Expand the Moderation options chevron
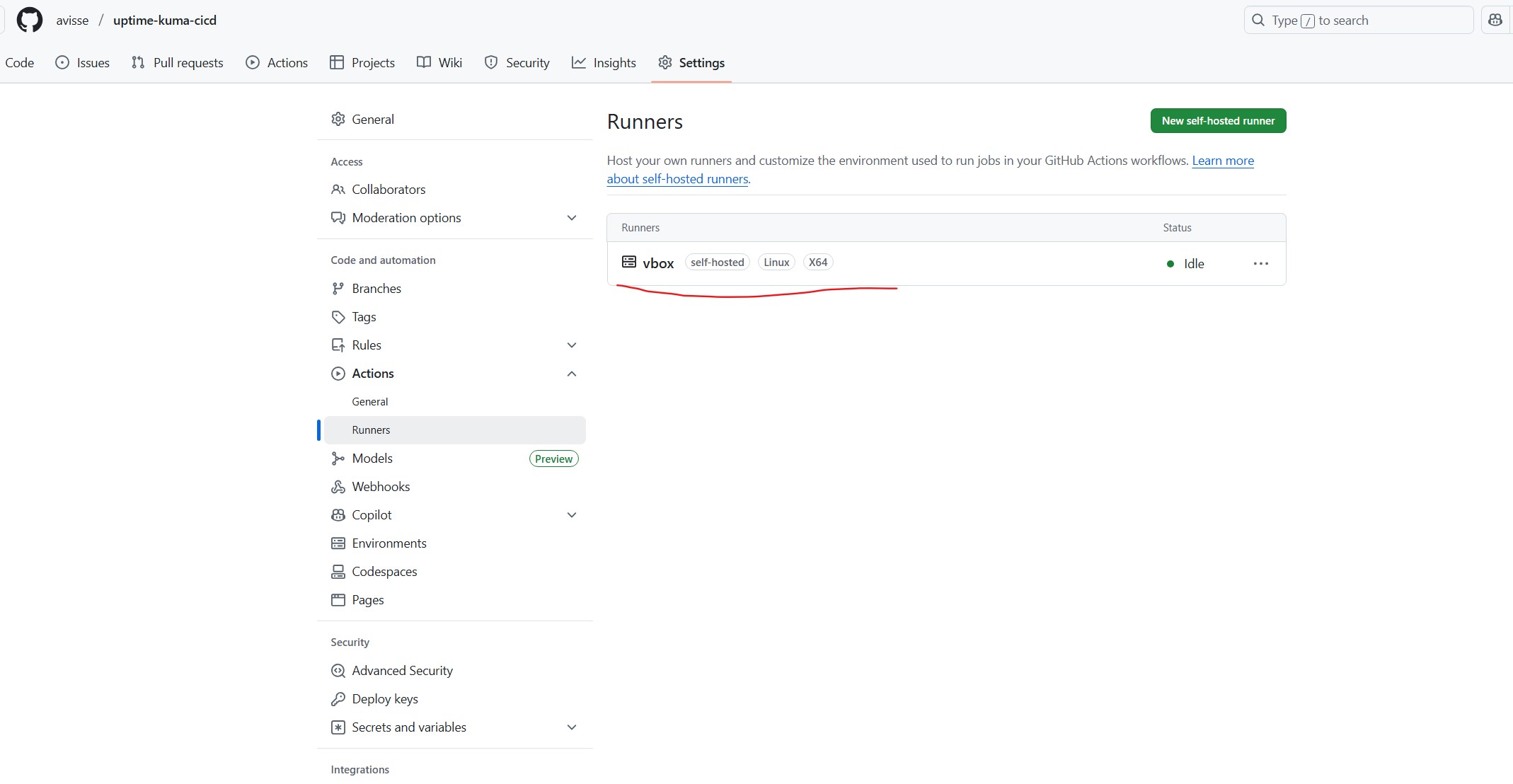This screenshot has height=784, width=1513. [x=572, y=218]
